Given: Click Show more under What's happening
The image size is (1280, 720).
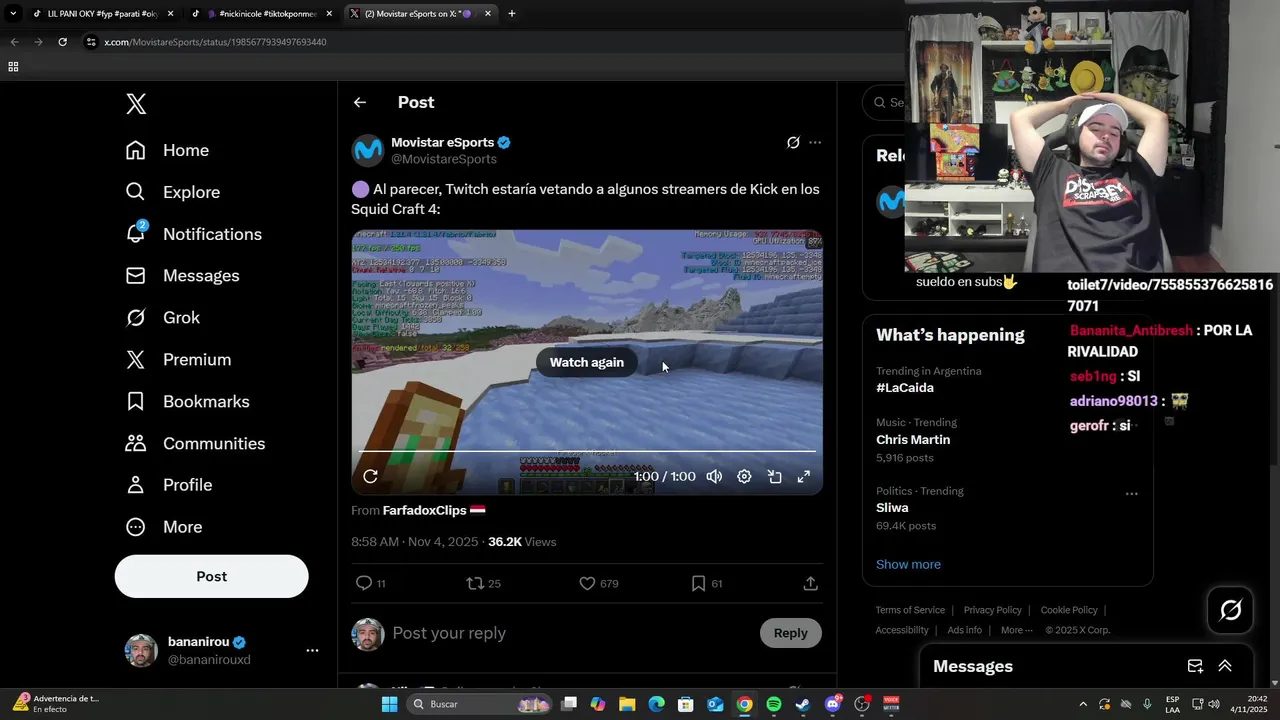Looking at the screenshot, I should point(908,564).
